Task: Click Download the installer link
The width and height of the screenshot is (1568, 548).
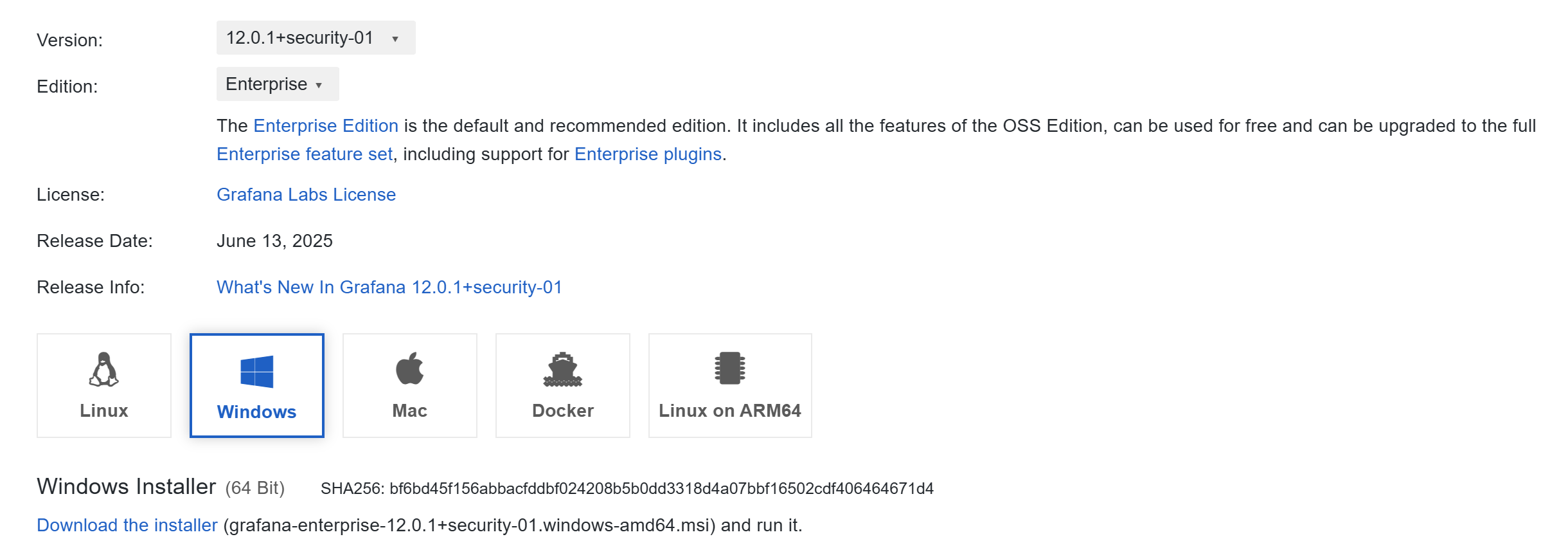Action: click(127, 525)
